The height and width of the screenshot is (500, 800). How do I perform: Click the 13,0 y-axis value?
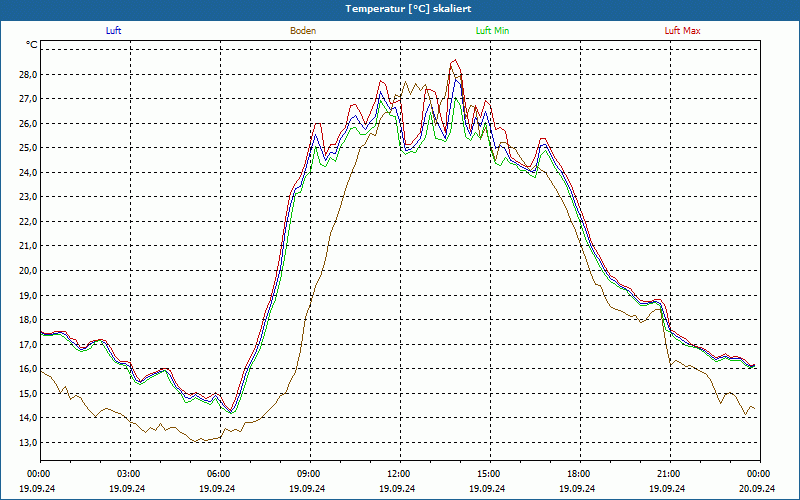point(28,442)
